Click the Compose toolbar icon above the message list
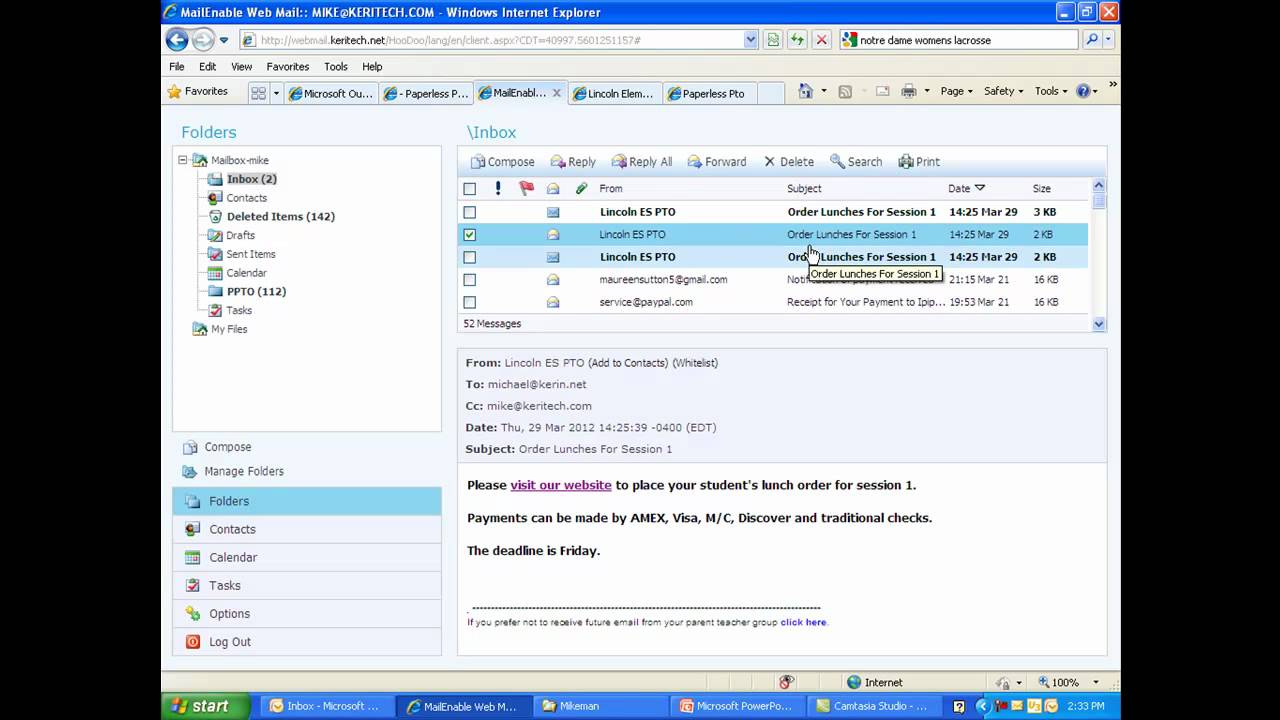This screenshot has width=1280, height=720. click(478, 162)
